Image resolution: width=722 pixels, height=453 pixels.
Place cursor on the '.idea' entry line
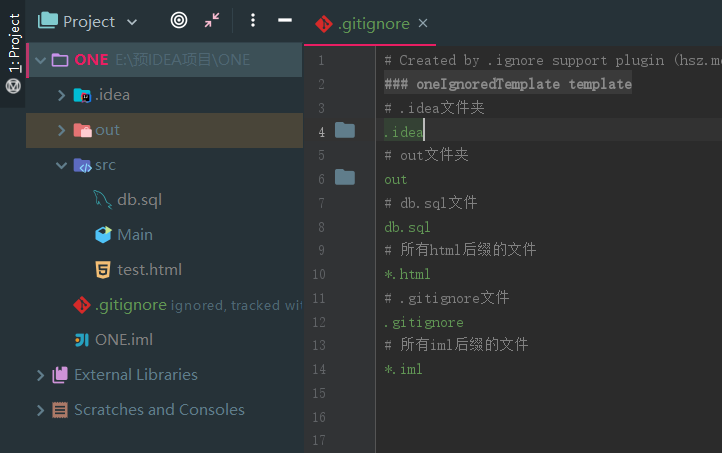tap(403, 132)
